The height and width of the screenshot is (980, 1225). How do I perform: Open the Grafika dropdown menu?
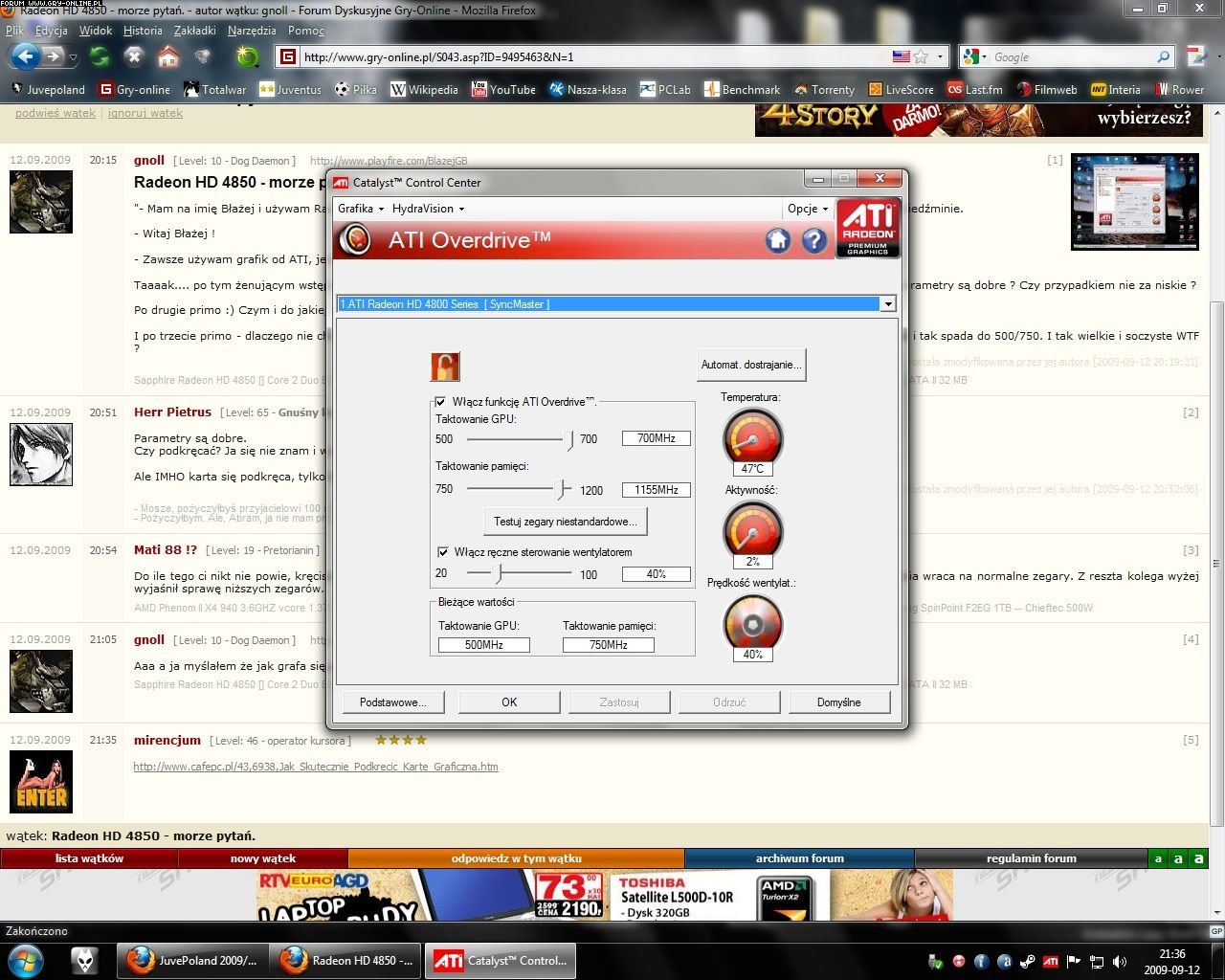pyautogui.click(x=360, y=209)
